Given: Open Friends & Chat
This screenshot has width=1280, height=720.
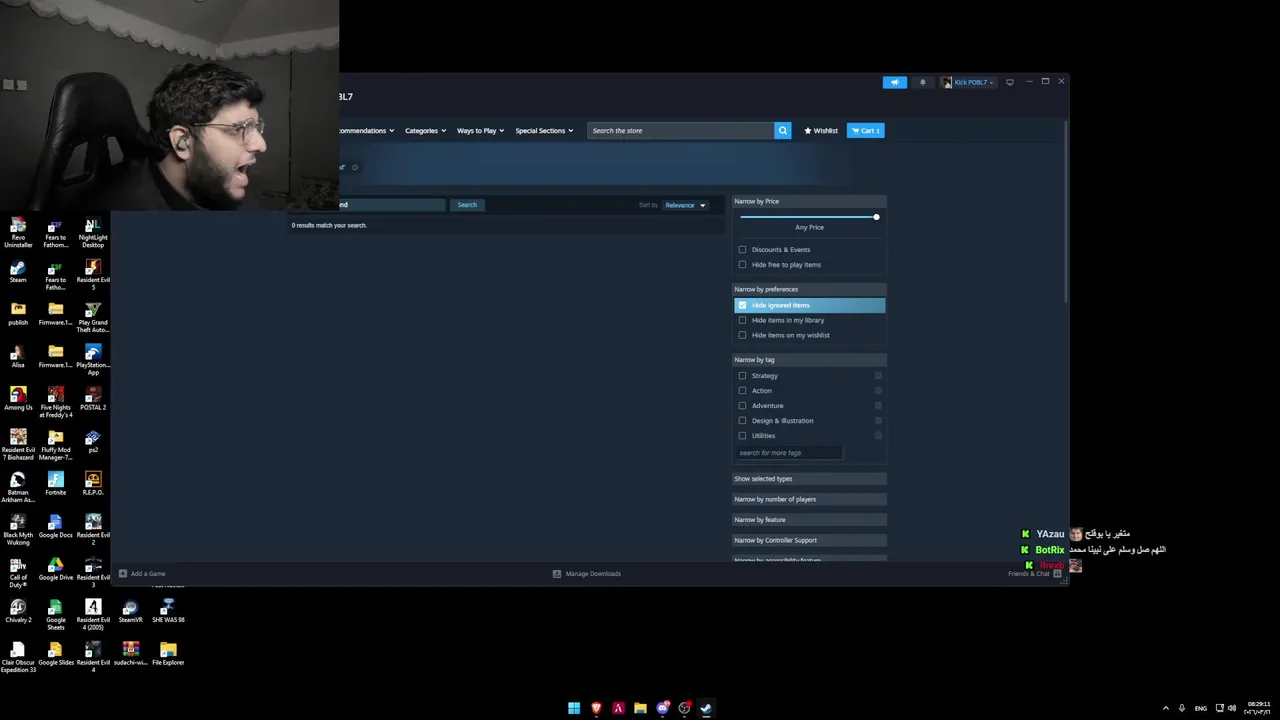Looking at the screenshot, I should click(x=1034, y=574).
